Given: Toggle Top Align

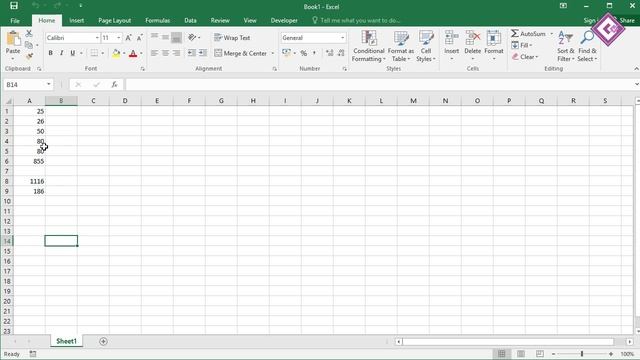Looking at the screenshot, I should (154, 38).
